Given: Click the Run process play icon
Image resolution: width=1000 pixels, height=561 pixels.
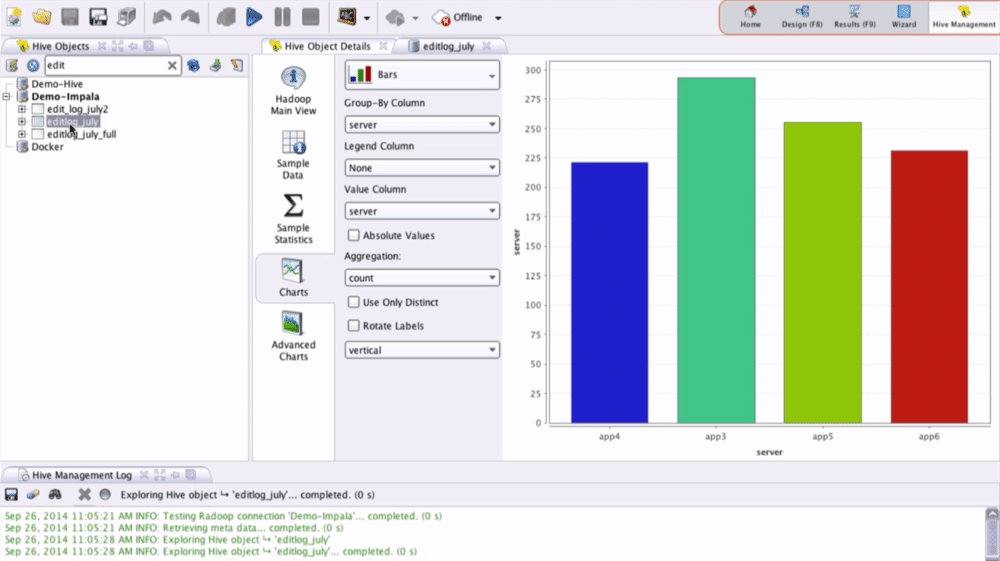Looking at the screenshot, I should click(x=254, y=17).
